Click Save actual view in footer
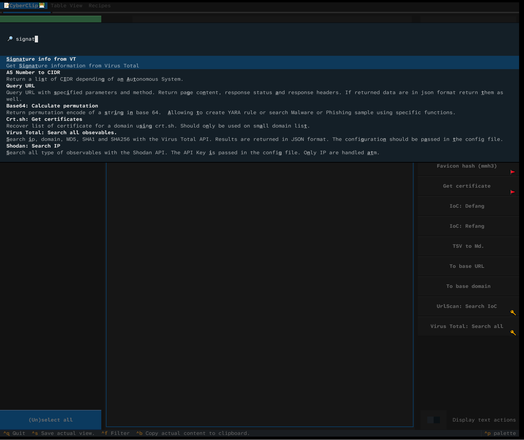Viewport: 524px width, 440px height. (x=63, y=433)
